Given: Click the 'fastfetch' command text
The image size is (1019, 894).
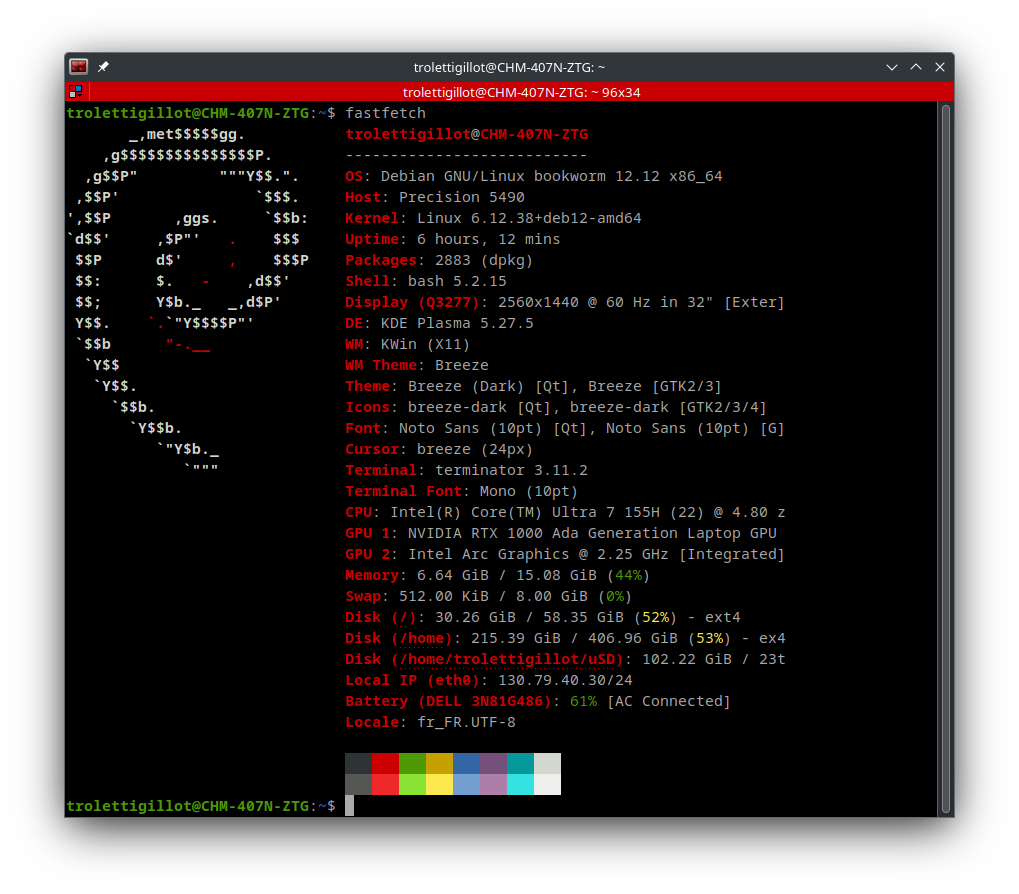Looking at the screenshot, I should (x=385, y=113).
